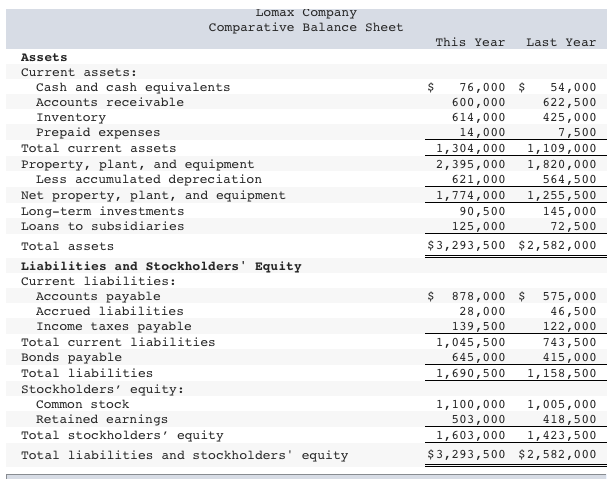
Task: Click the 600,000 accounts receivable value
Action: point(478,102)
